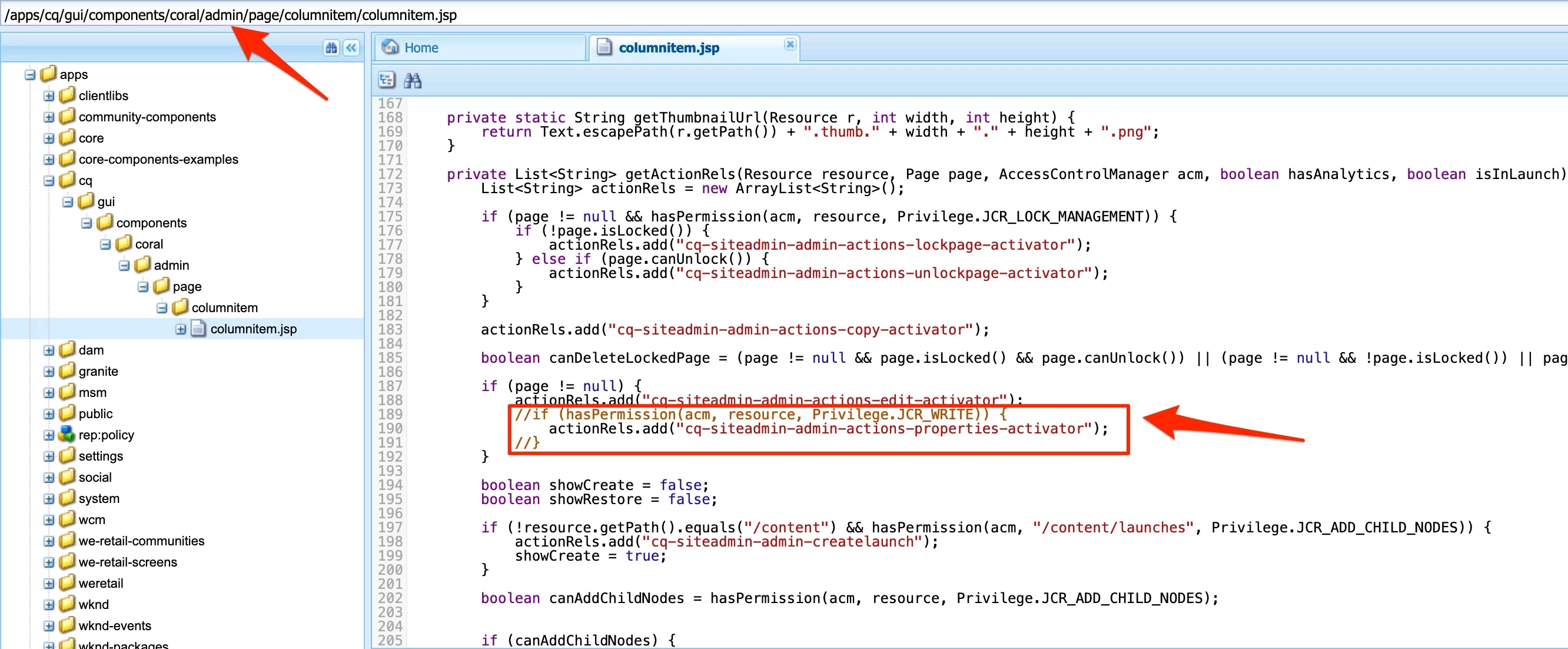
Task: Close the columnitem.jsp tab
Action: tap(789, 44)
